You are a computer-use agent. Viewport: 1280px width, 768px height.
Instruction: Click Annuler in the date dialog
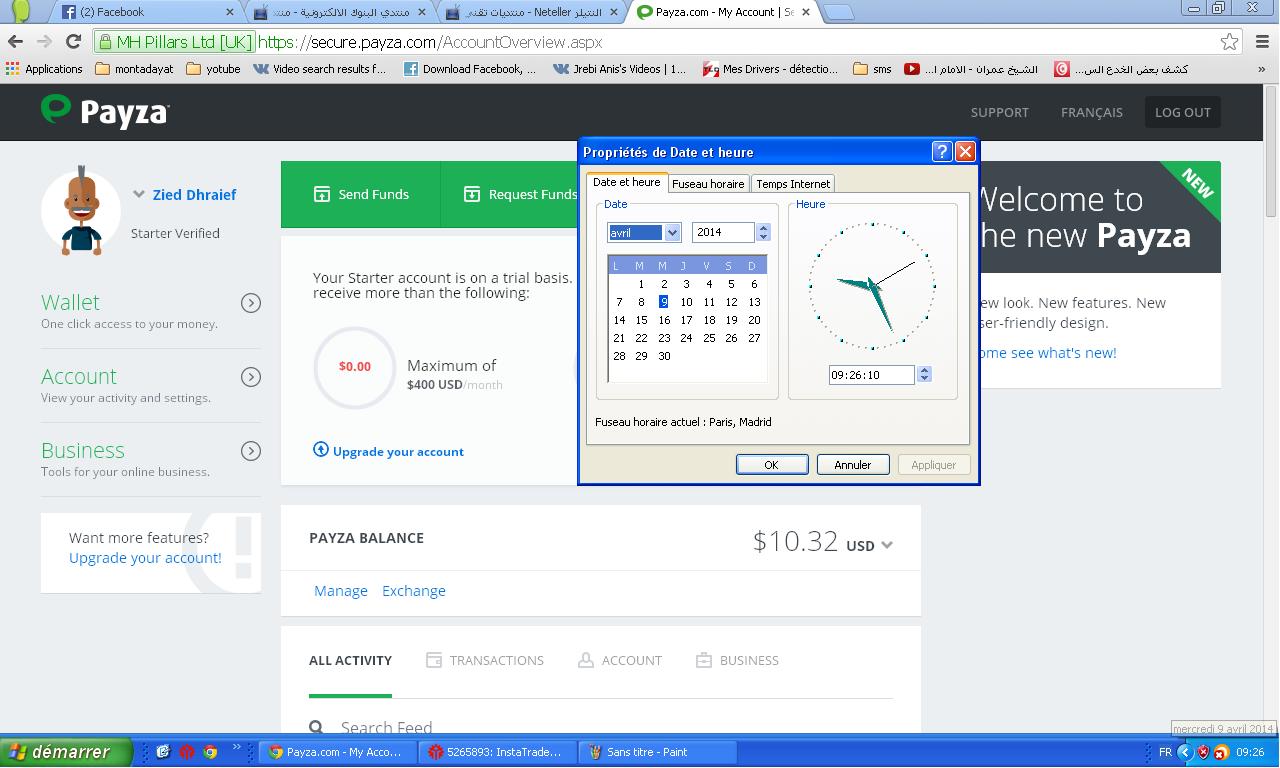(x=852, y=464)
